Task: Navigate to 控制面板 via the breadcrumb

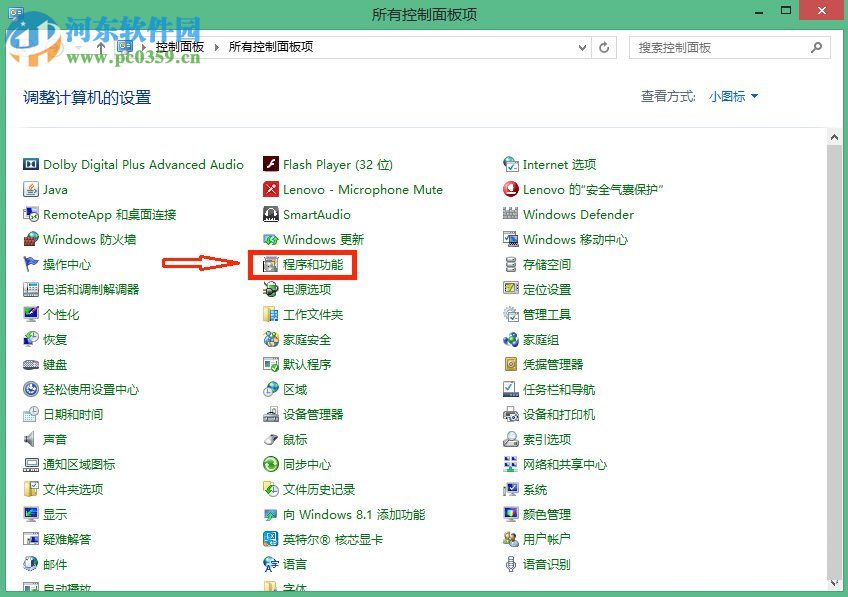Action: (x=180, y=47)
